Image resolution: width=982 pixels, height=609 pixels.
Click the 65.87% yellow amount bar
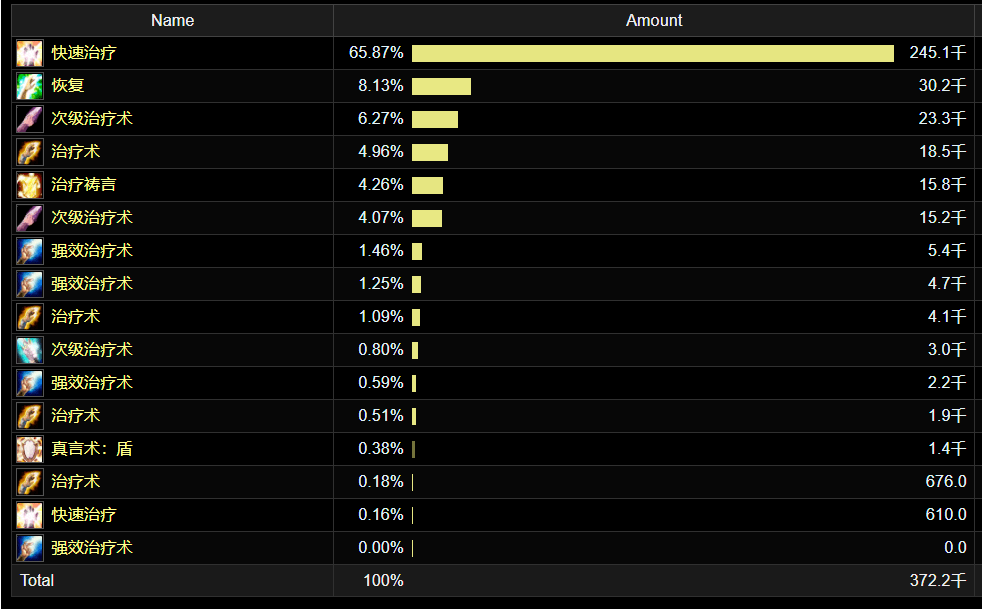652,53
